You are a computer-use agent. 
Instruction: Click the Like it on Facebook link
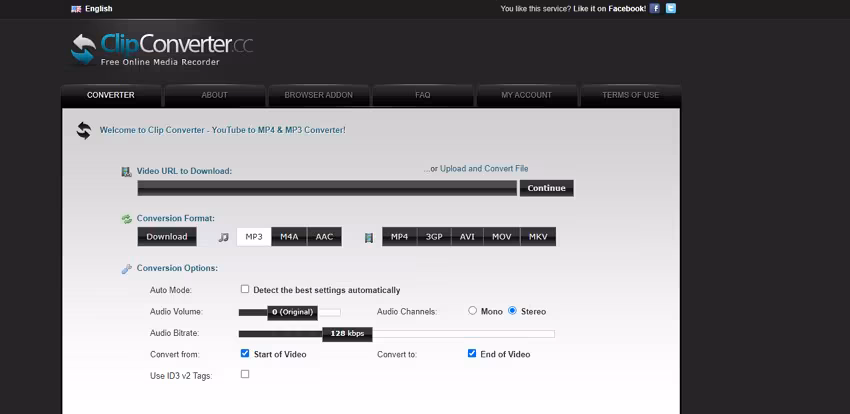coord(610,9)
